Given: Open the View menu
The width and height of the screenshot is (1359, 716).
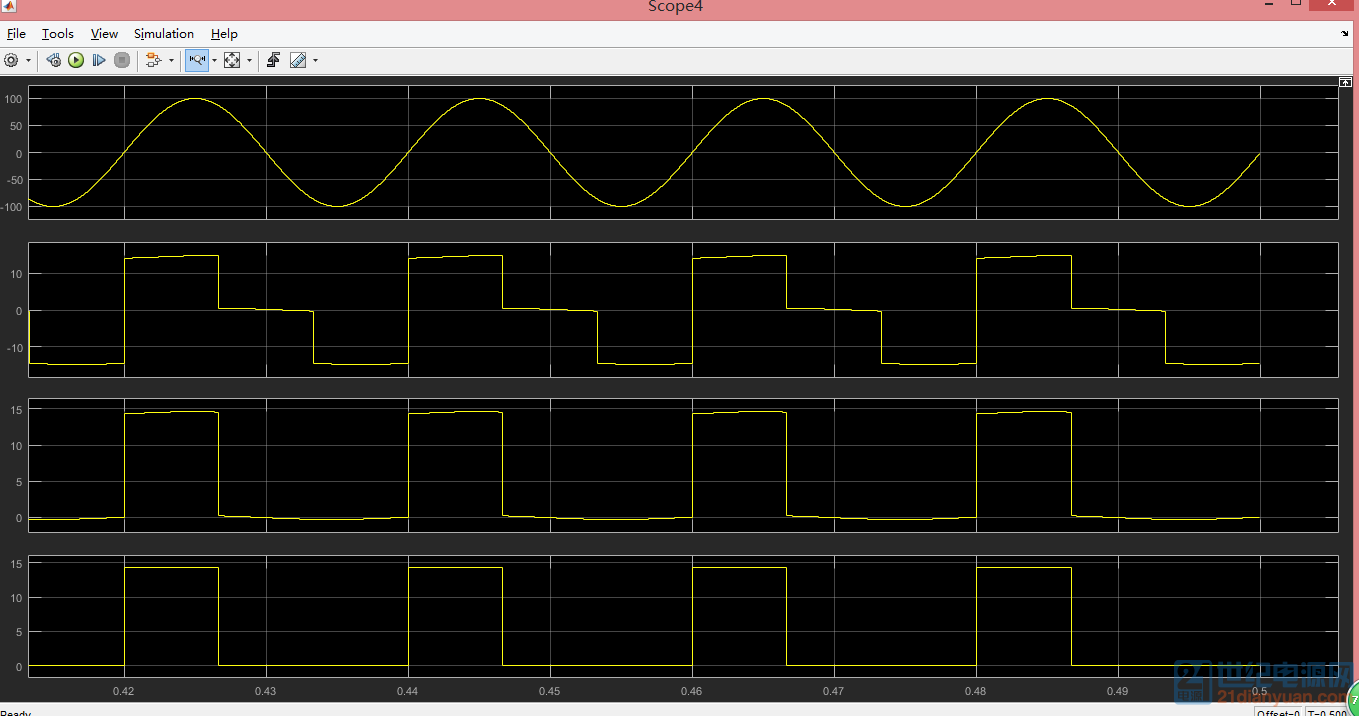Looking at the screenshot, I should pos(104,33).
